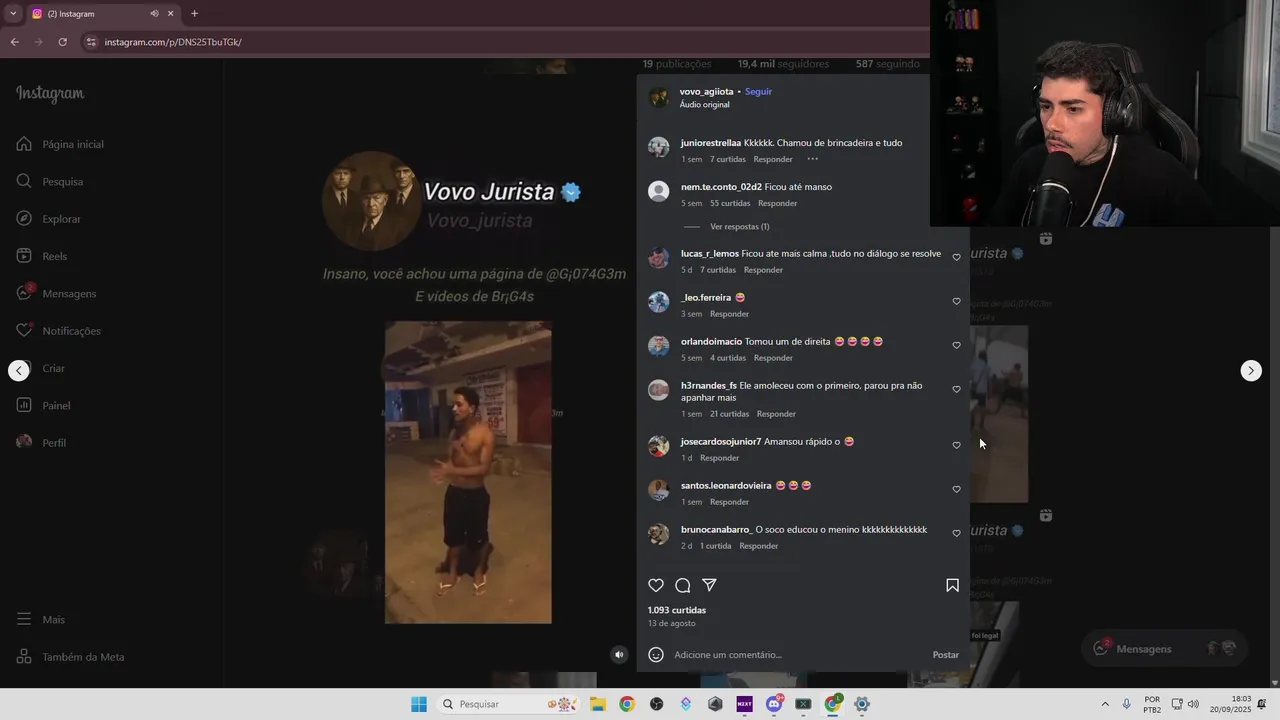
Task: Click Áudio original link
Action: [704, 105]
